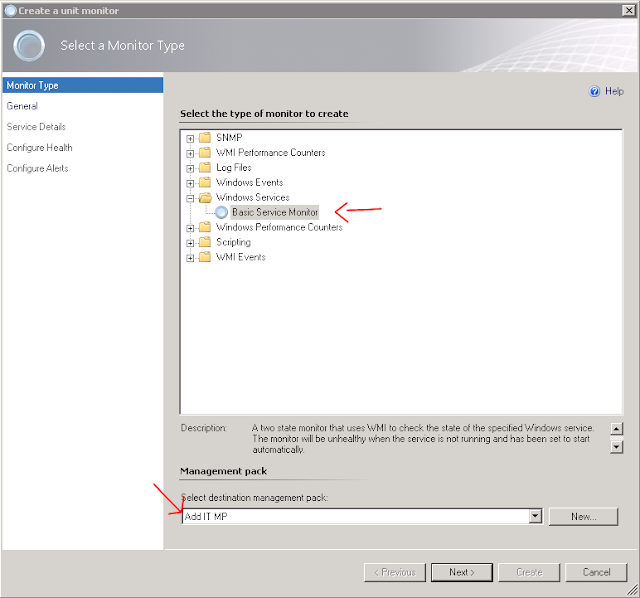
Task: Expand the Windows Events node
Action: pos(190,184)
